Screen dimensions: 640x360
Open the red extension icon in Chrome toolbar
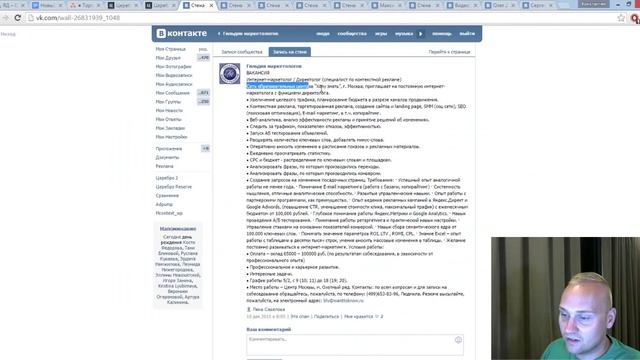(635, 18)
